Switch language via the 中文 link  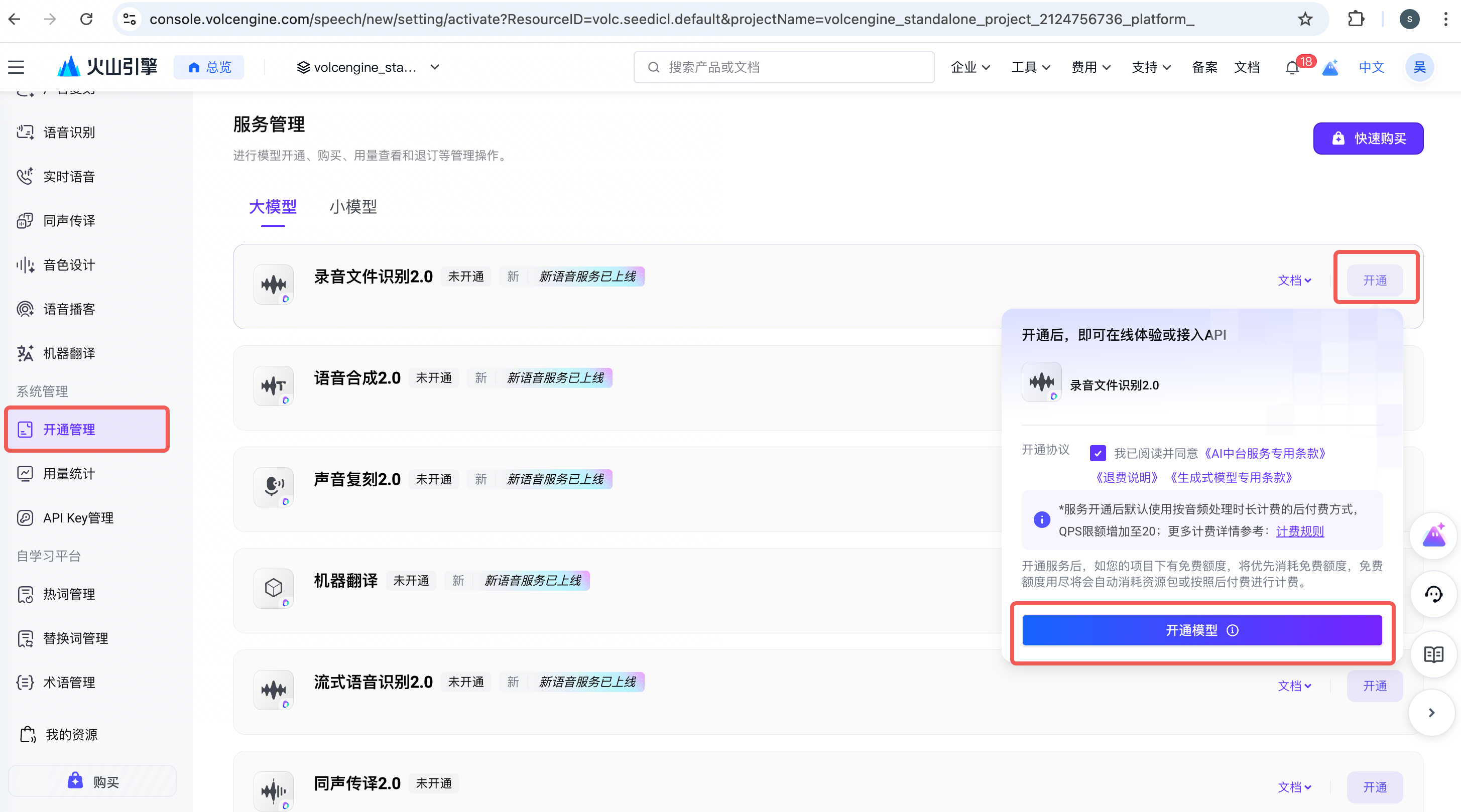(x=1372, y=67)
